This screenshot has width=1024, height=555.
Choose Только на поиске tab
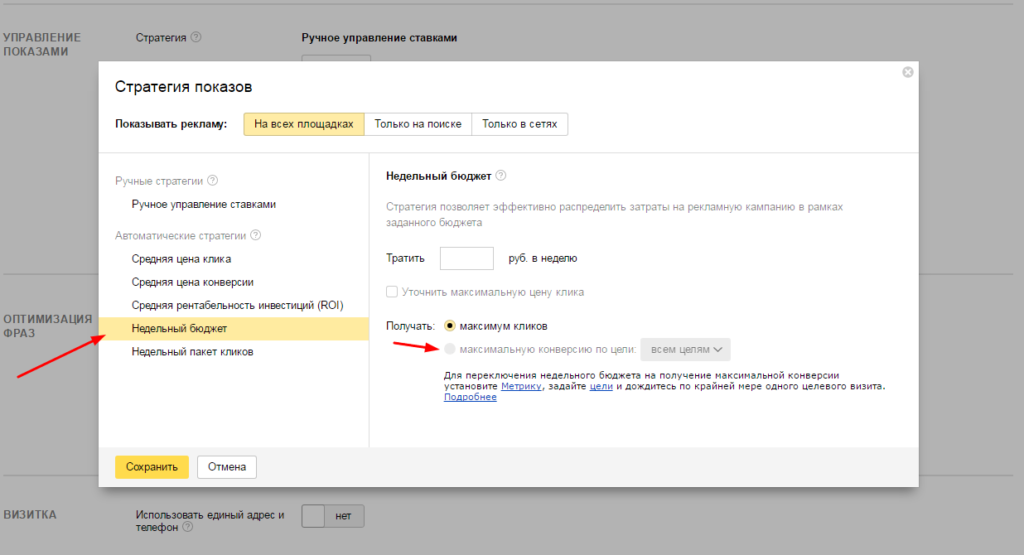pyautogui.click(x=418, y=124)
